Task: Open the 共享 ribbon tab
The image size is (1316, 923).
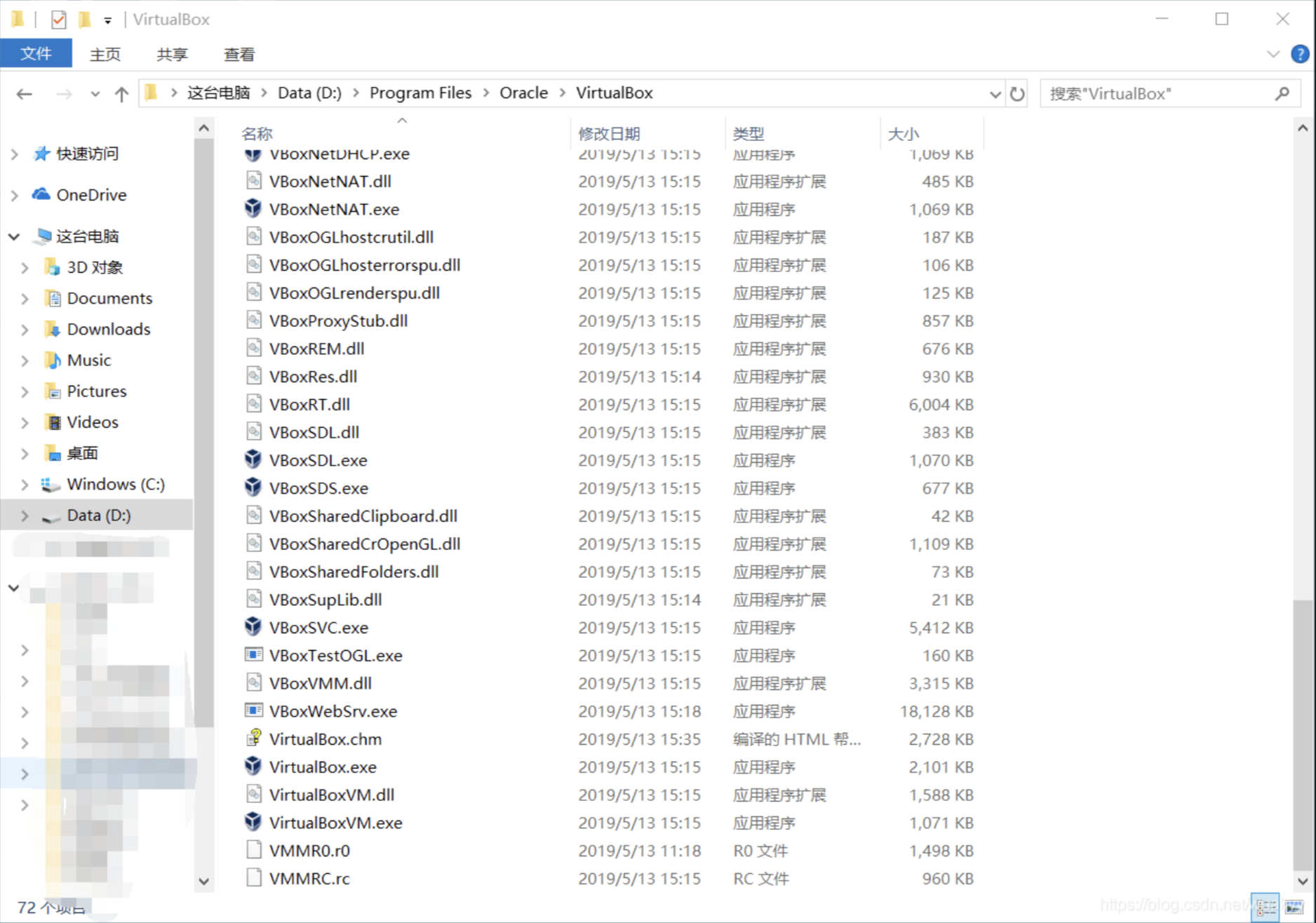Action: pyautogui.click(x=172, y=54)
